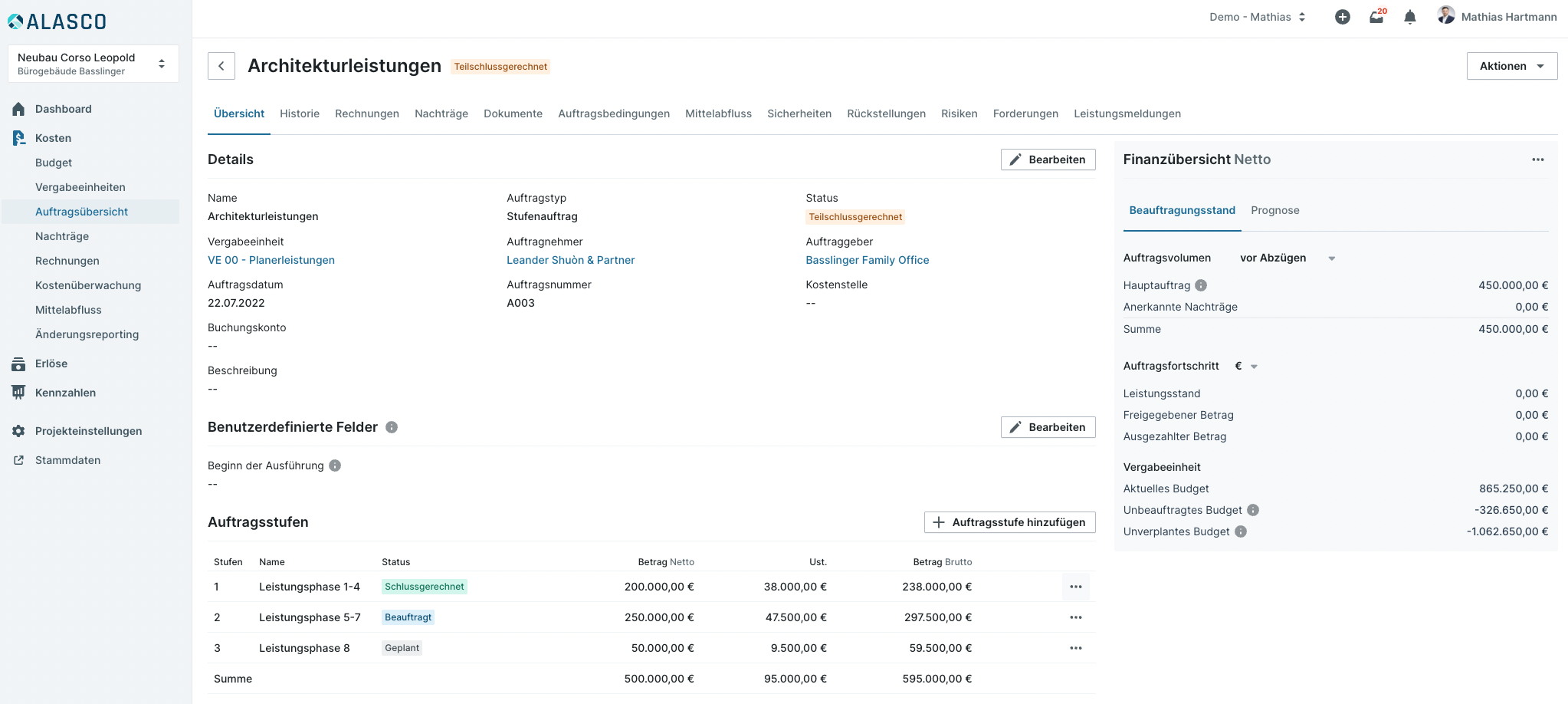This screenshot has height=704, width=1568.
Task: Open the Aktionen dropdown
Action: pos(1512,66)
